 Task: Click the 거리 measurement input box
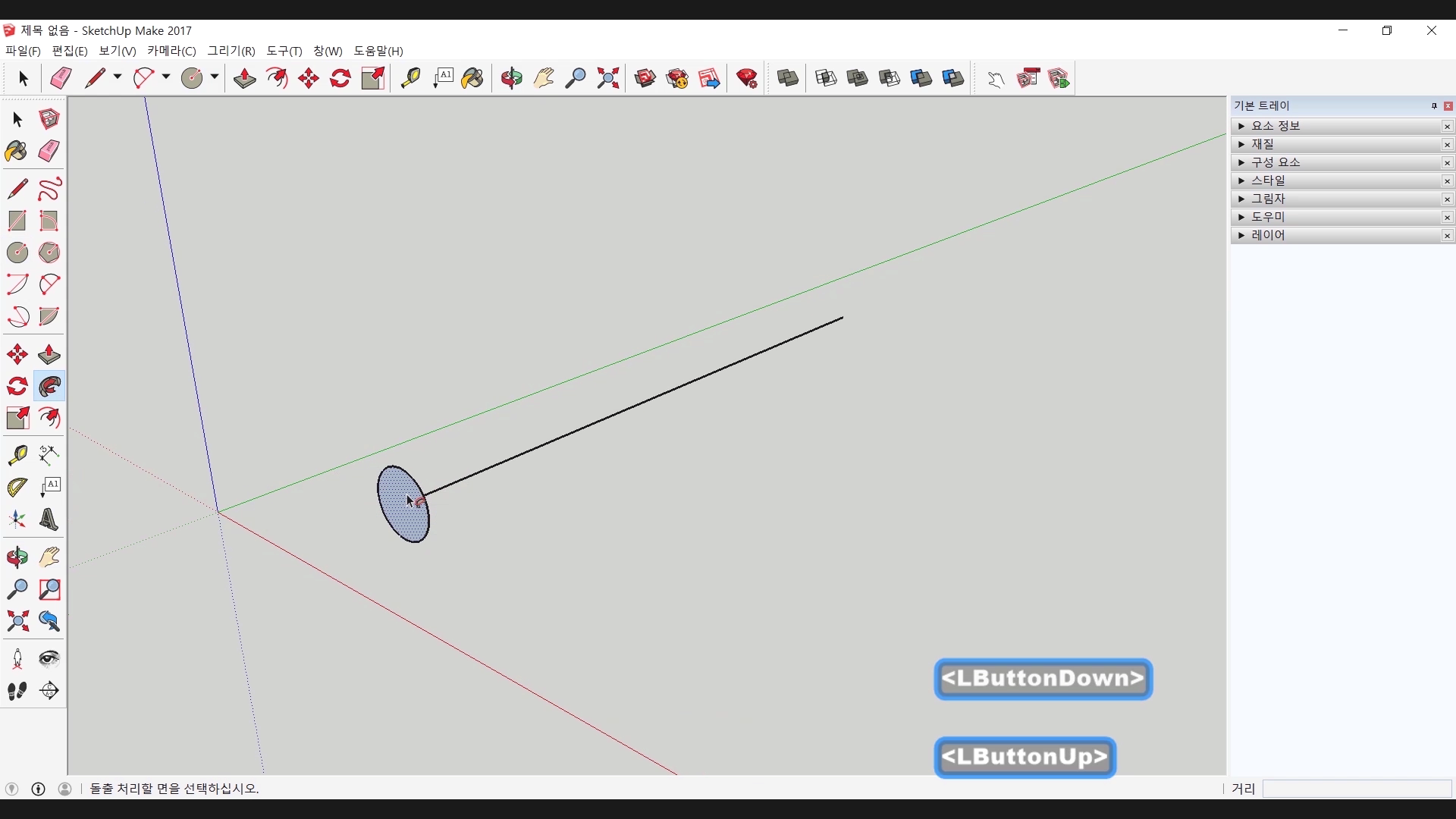1356,789
